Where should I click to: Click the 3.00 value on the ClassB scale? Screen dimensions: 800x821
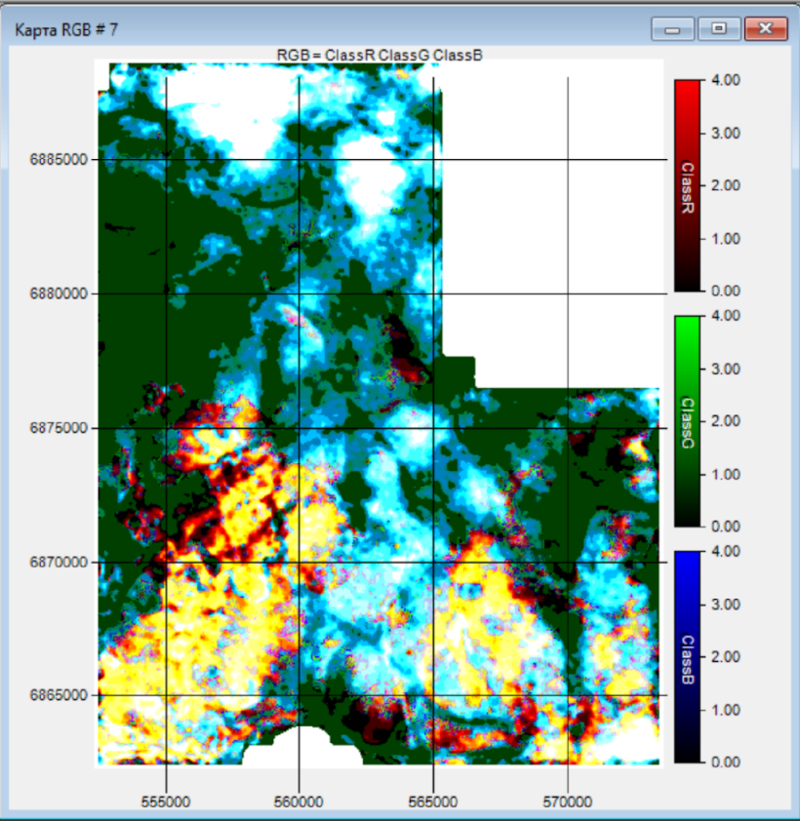(726, 604)
